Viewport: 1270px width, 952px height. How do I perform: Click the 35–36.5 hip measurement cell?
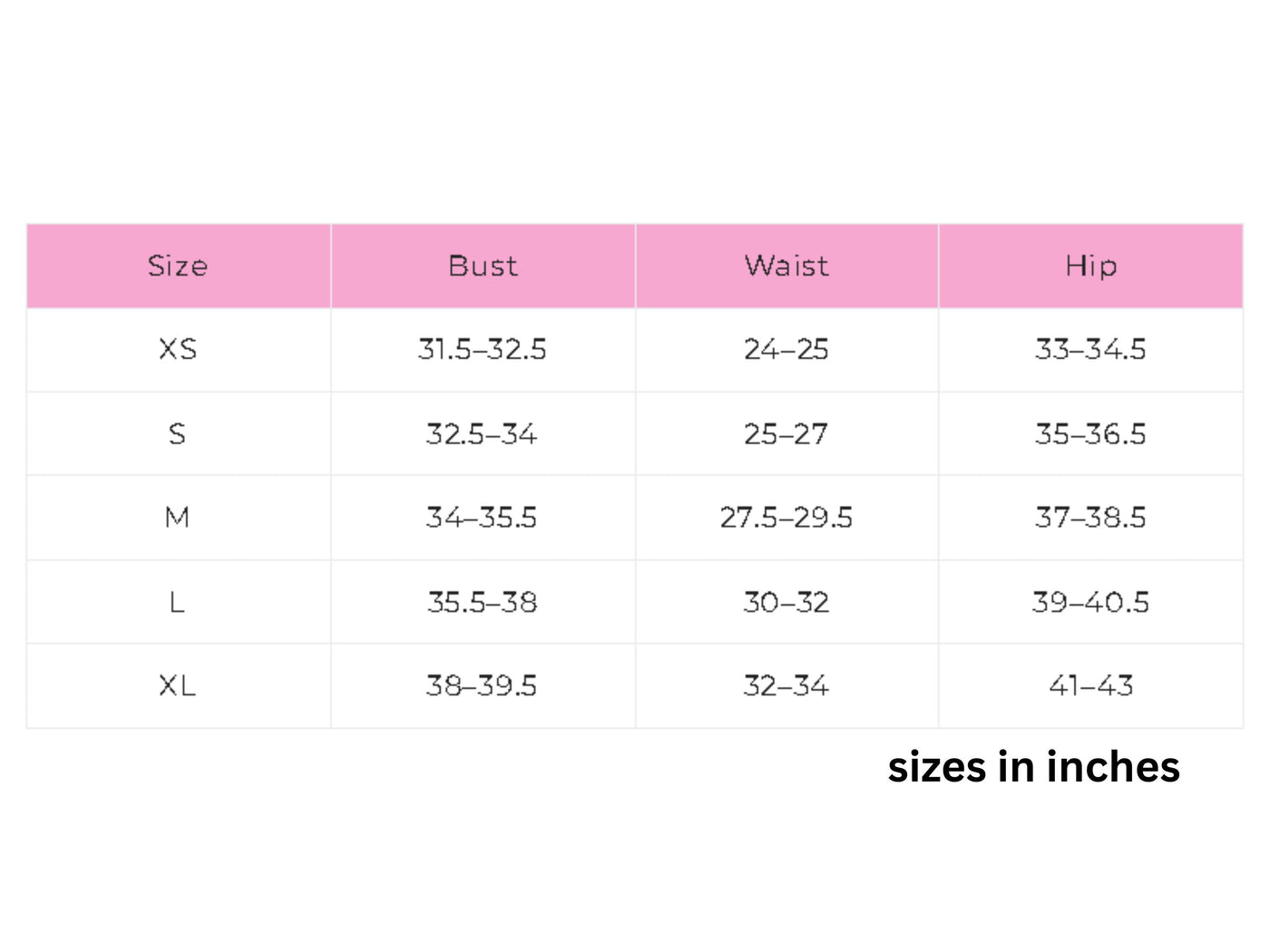pos(1090,434)
